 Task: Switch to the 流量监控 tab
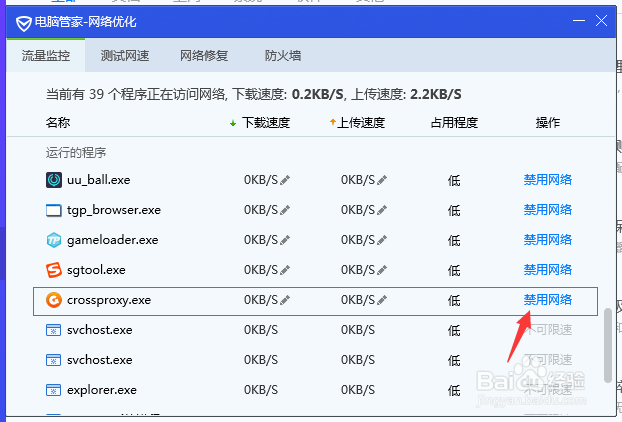coord(46,56)
